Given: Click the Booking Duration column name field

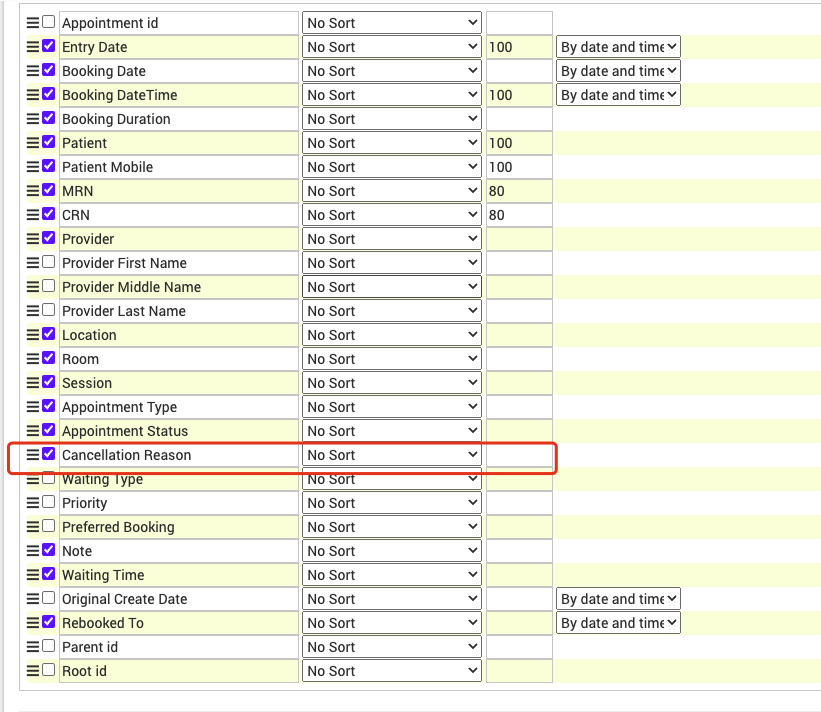Looking at the screenshot, I should pyautogui.click(x=179, y=119).
